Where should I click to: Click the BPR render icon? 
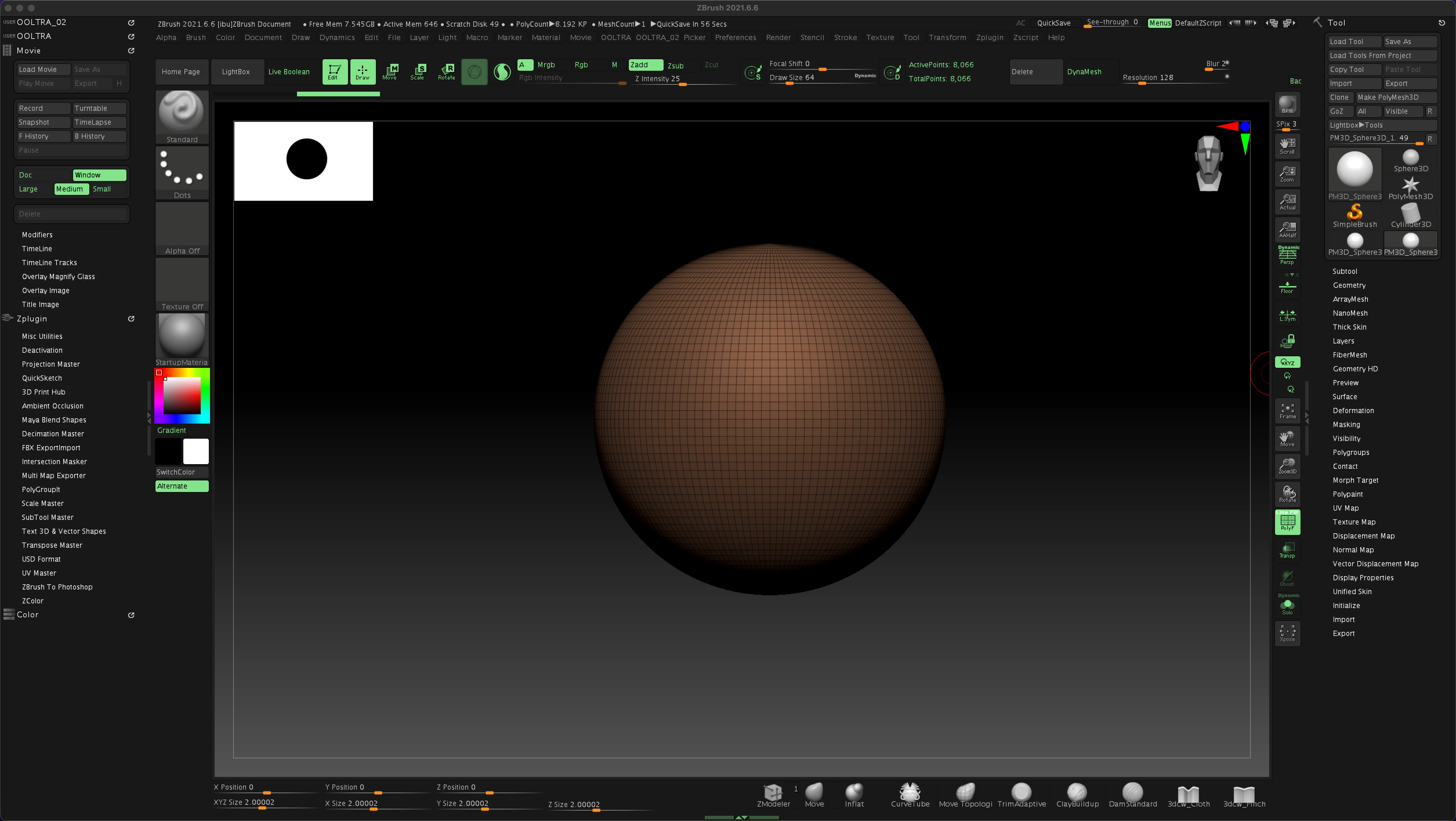point(1287,105)
